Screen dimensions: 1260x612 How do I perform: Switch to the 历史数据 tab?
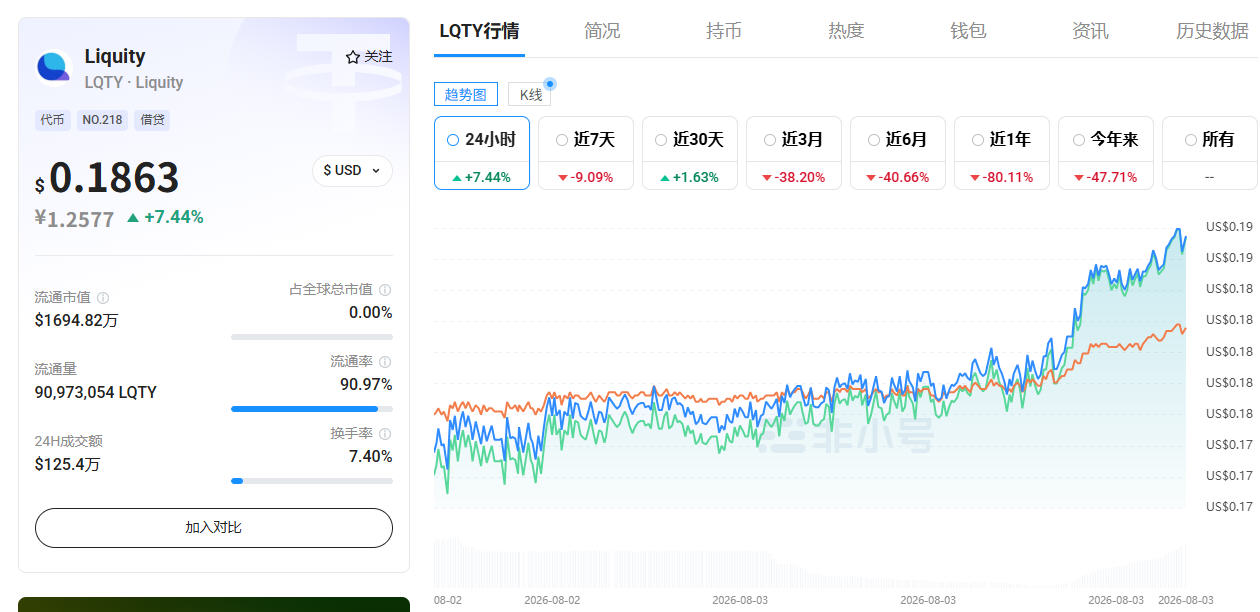tap(1212, 31)
